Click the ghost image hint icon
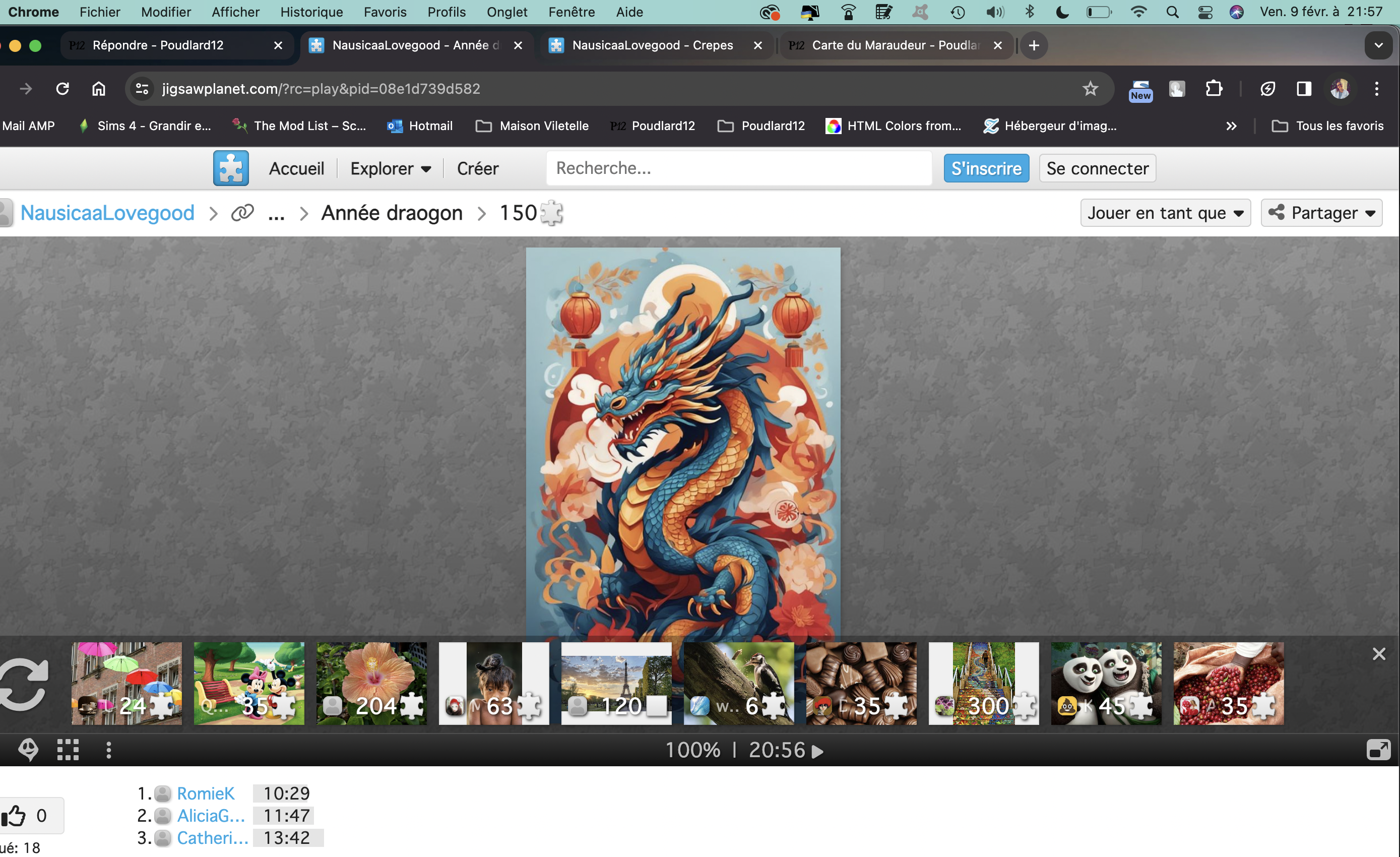This screenshot has height=857, width=1400. point(28,750)
